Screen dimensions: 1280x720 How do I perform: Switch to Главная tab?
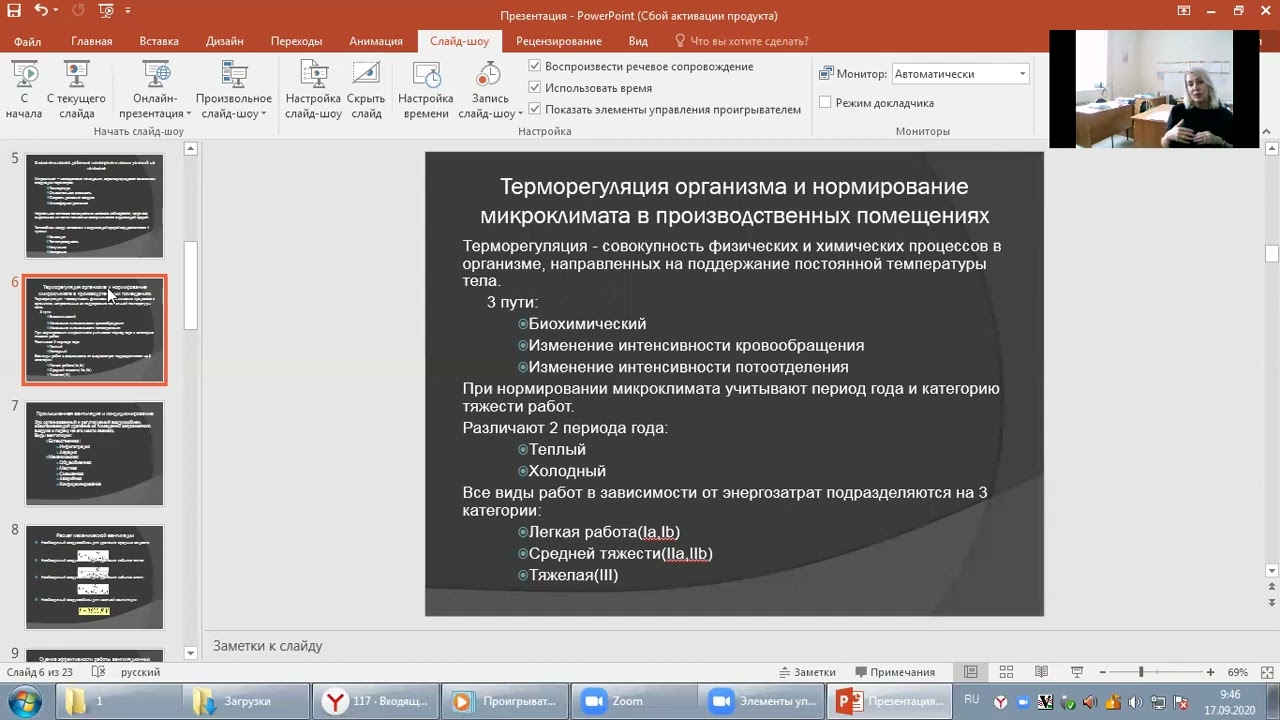pos(92,41)
